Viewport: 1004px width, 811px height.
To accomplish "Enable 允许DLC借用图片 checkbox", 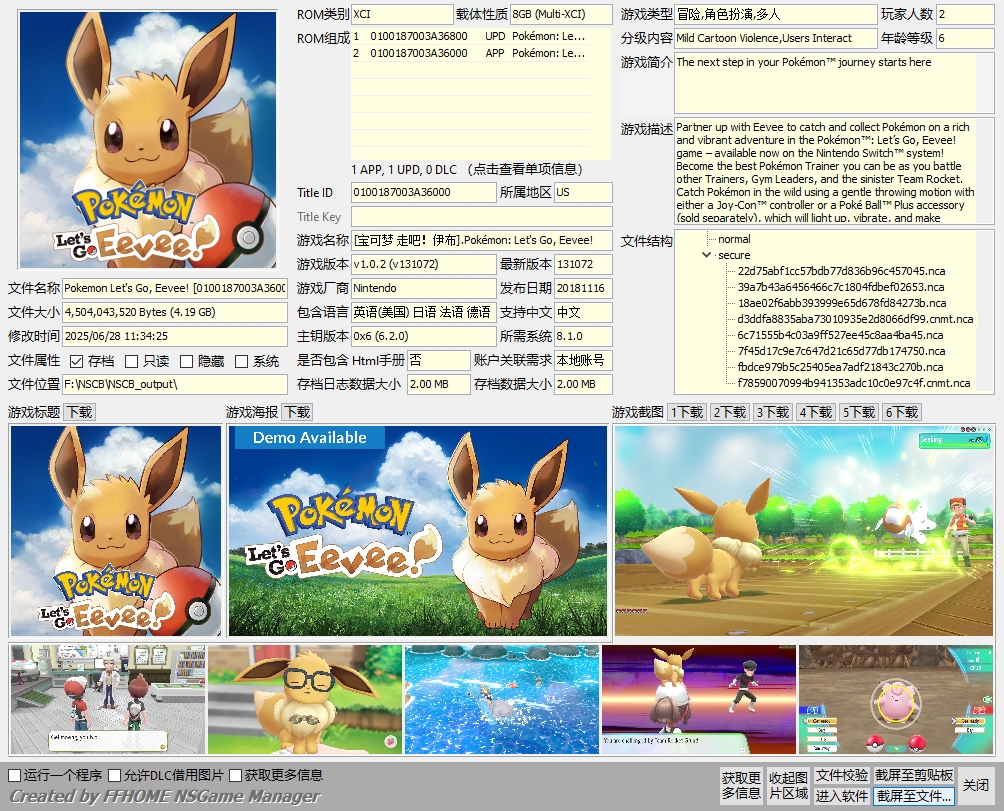I will (x=115, y=775).
